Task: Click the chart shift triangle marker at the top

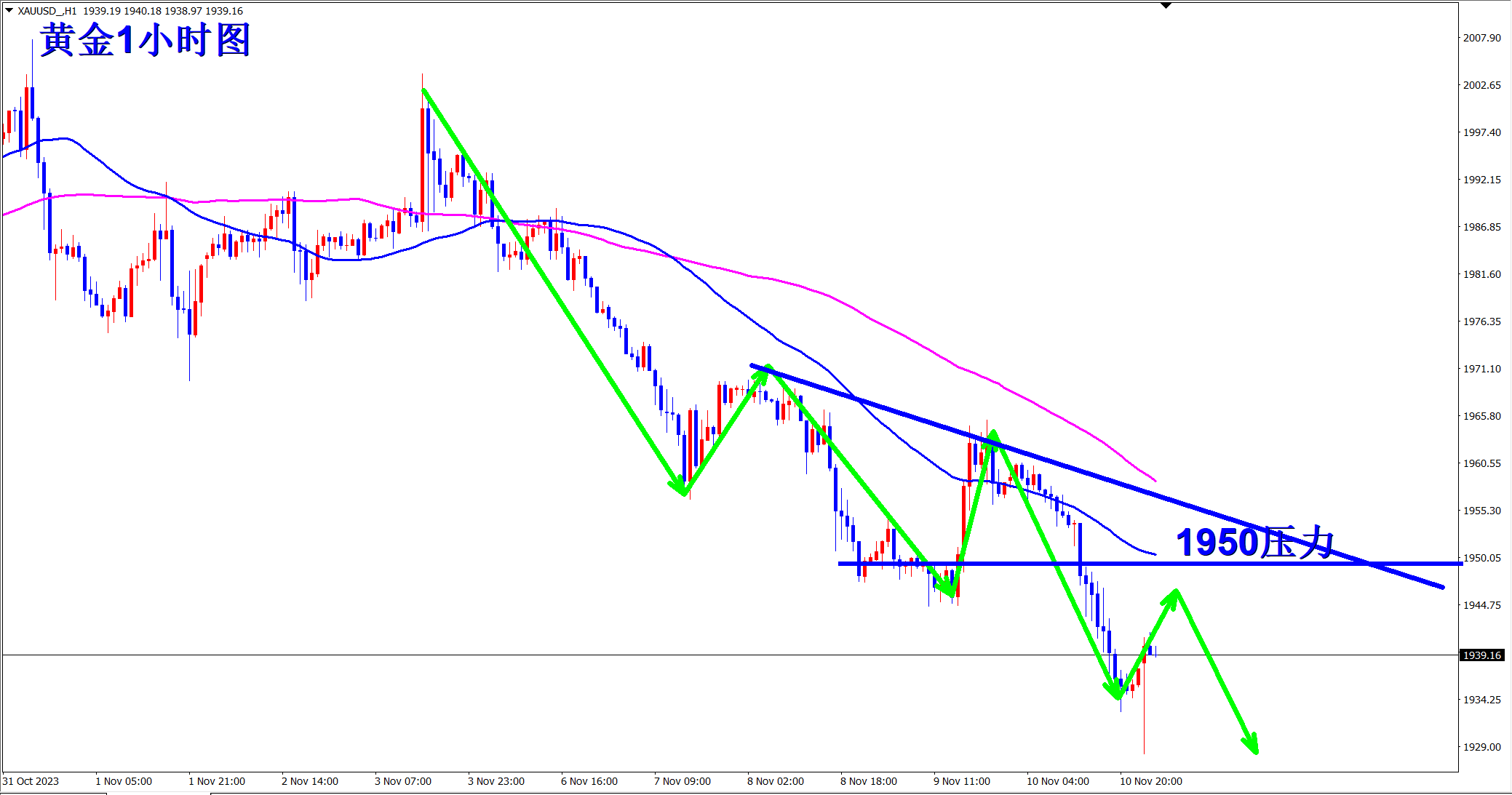Action: (1166, 6)
